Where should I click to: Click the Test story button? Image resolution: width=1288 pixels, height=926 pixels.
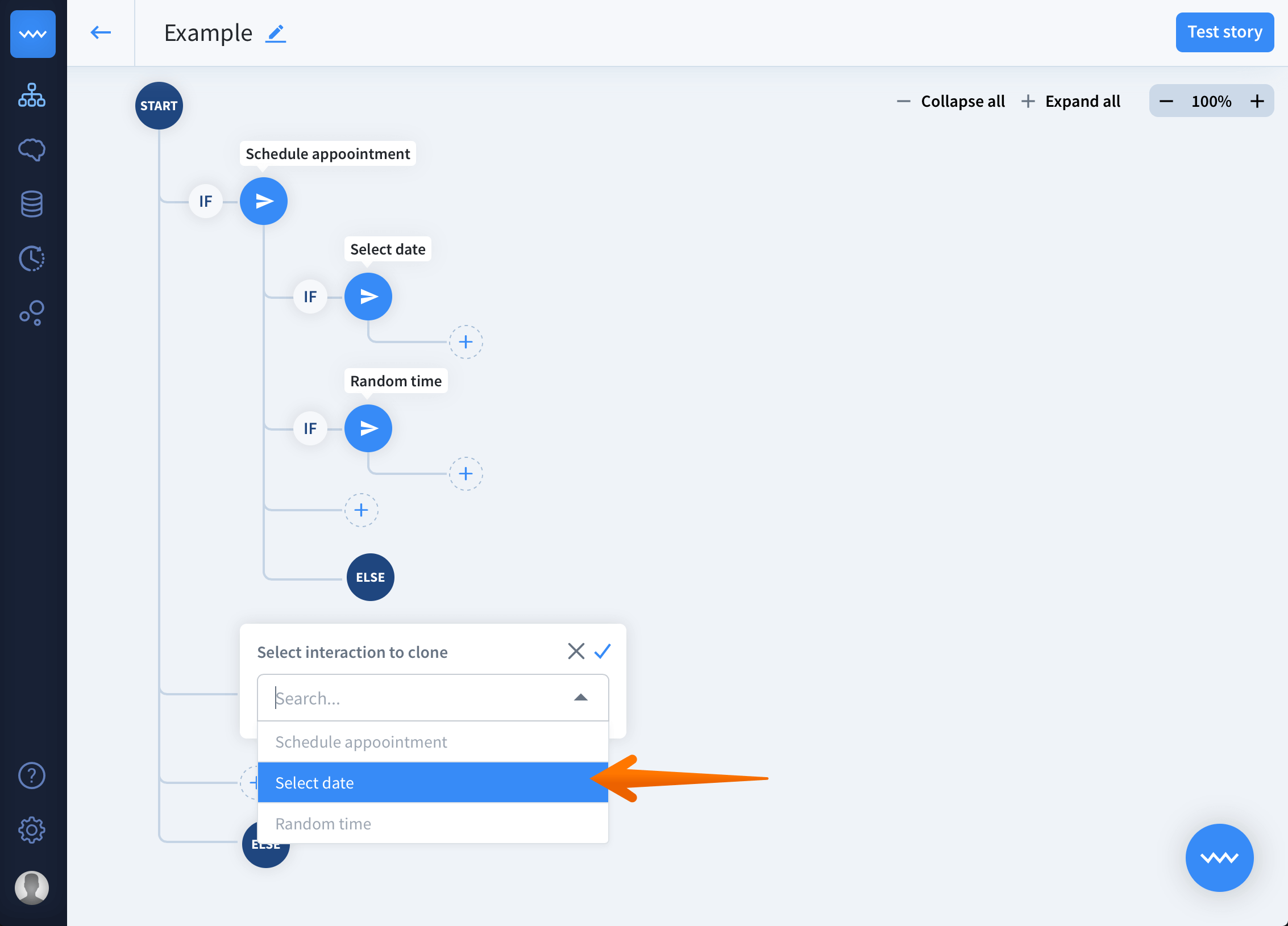[x=1224, y=32]
